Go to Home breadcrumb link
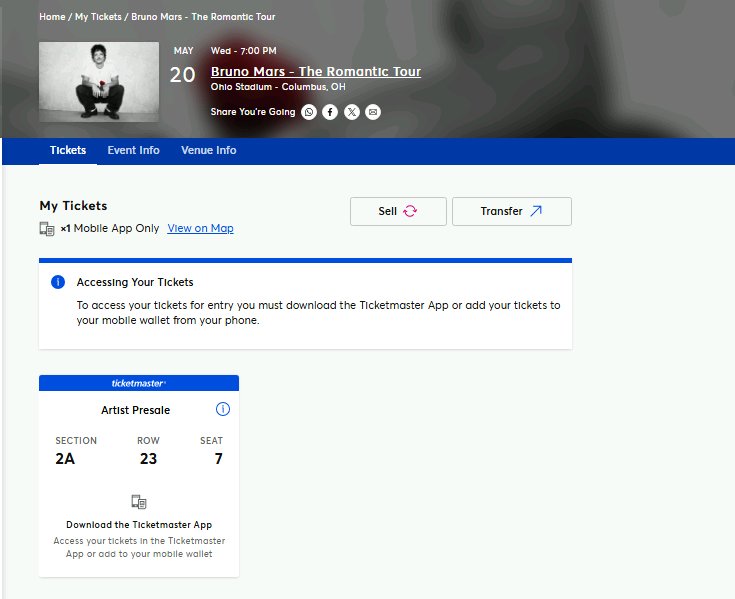This screenshot has width=735, height=599. click(x=52, y=17)
